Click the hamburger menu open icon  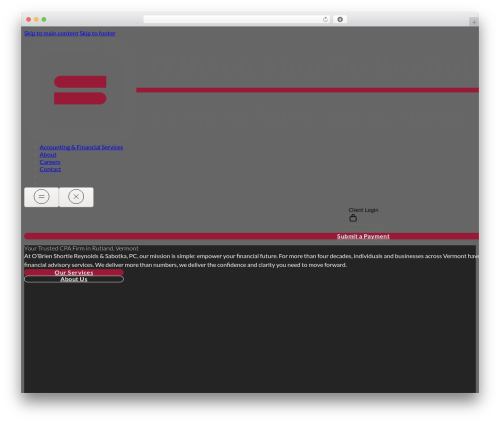pyautogui.click(x=41, y=197)
